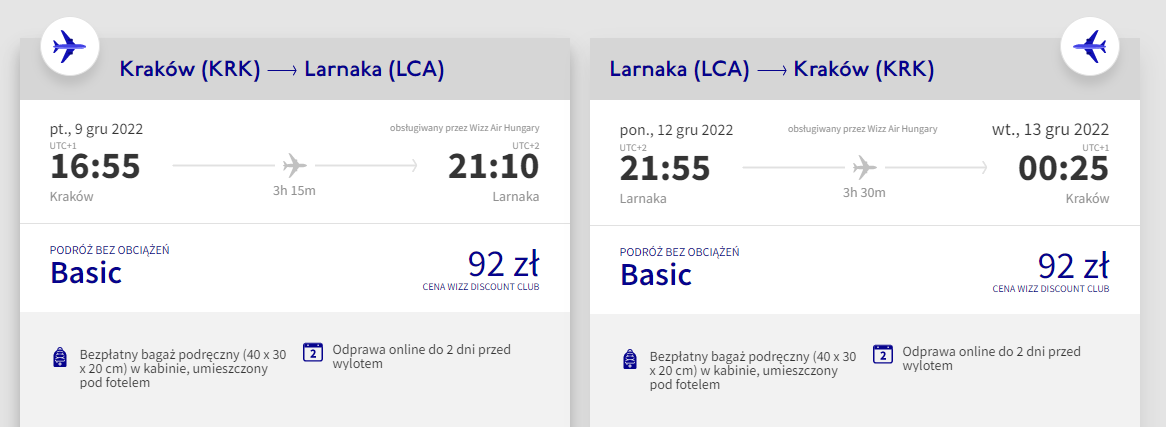
Task: Click the 16:55 Kraków departure time
Action: pyautogui.click(x=95, y=167)
